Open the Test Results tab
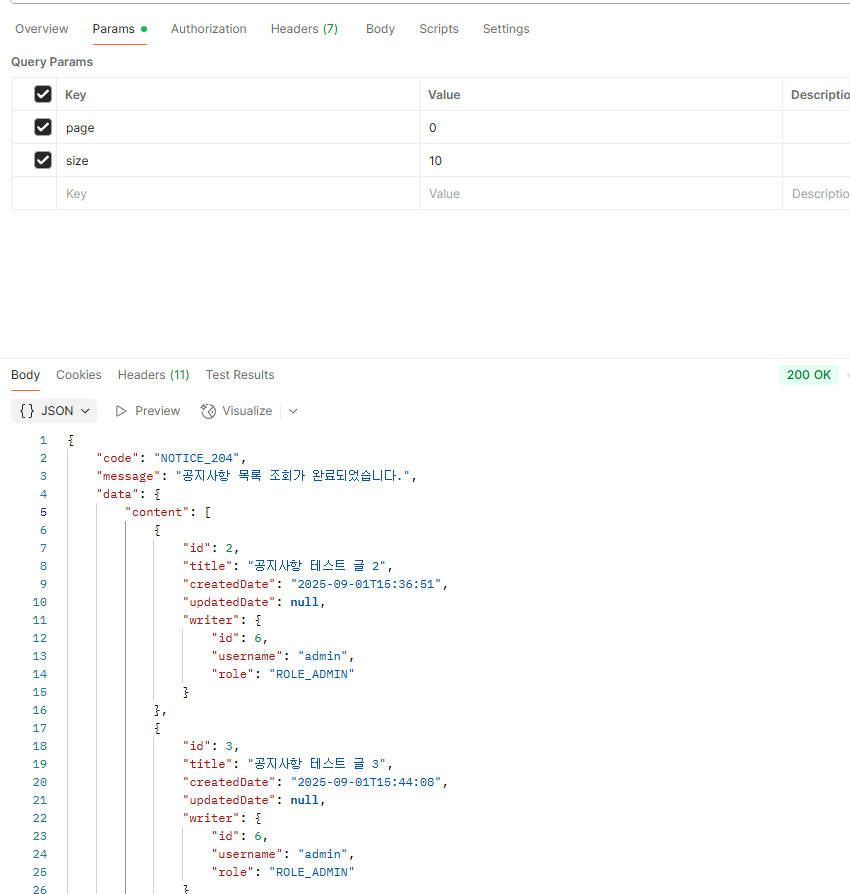Image resolution: width=850 pixels, height=894 pixels. click(240, 375)
